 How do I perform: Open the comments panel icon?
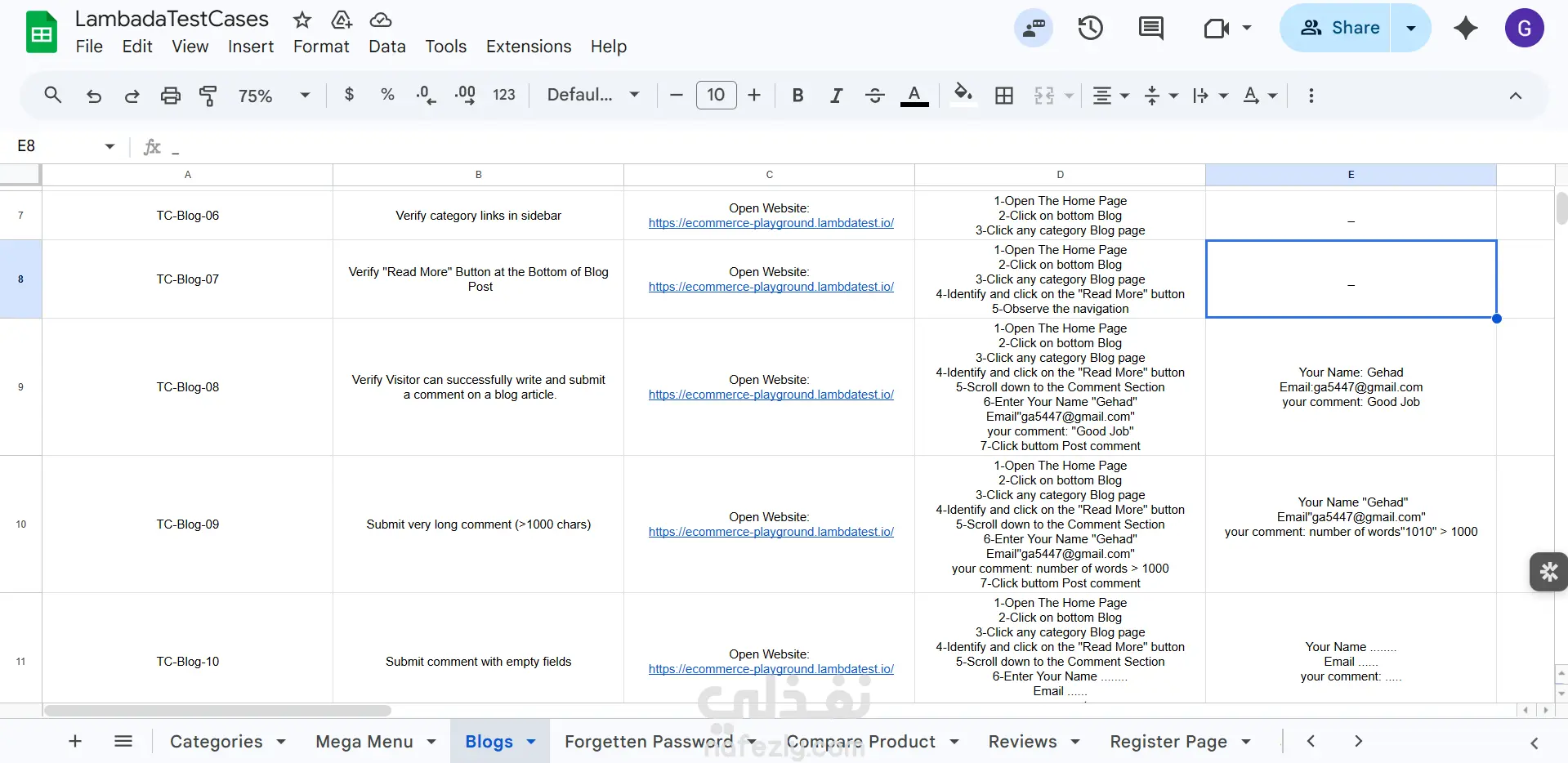coord(1151,29)
